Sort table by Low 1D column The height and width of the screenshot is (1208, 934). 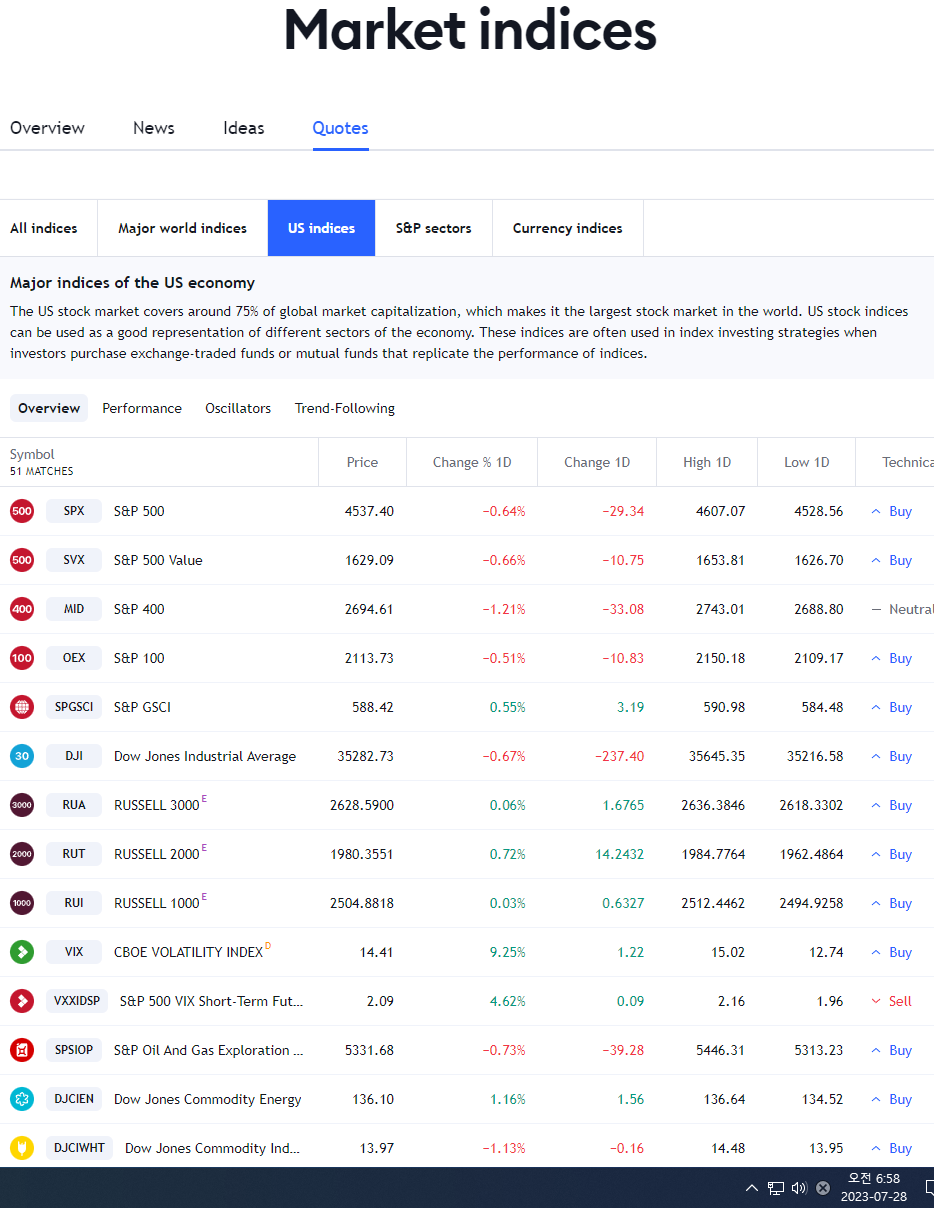(806, 462)
